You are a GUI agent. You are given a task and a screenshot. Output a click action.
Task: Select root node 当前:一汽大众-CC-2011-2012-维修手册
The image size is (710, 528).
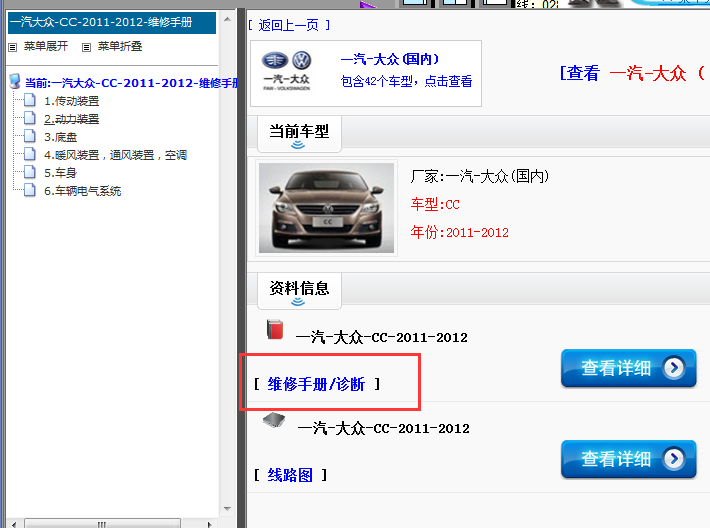pos(131,83)
